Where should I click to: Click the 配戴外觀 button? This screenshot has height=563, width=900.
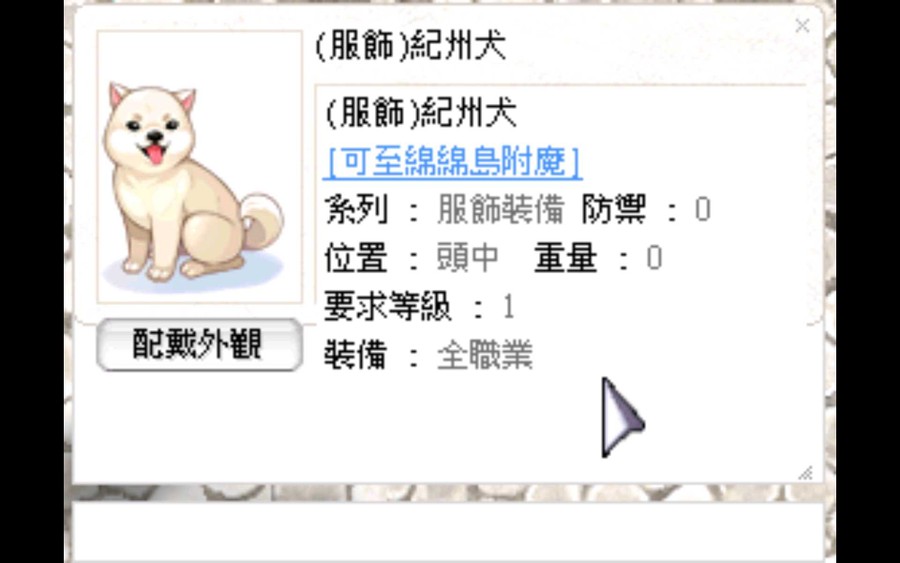pyautogui.click(x=199, y=344)
